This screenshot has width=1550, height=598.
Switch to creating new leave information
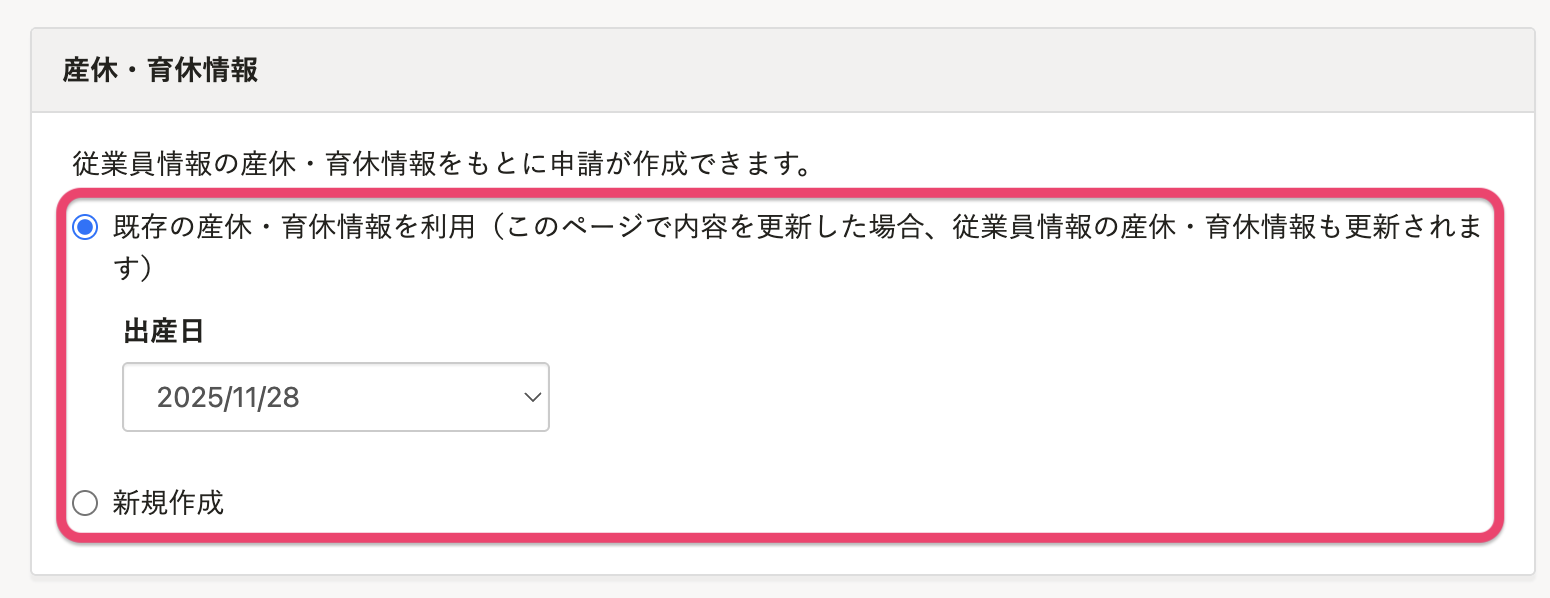coord(86,503)
